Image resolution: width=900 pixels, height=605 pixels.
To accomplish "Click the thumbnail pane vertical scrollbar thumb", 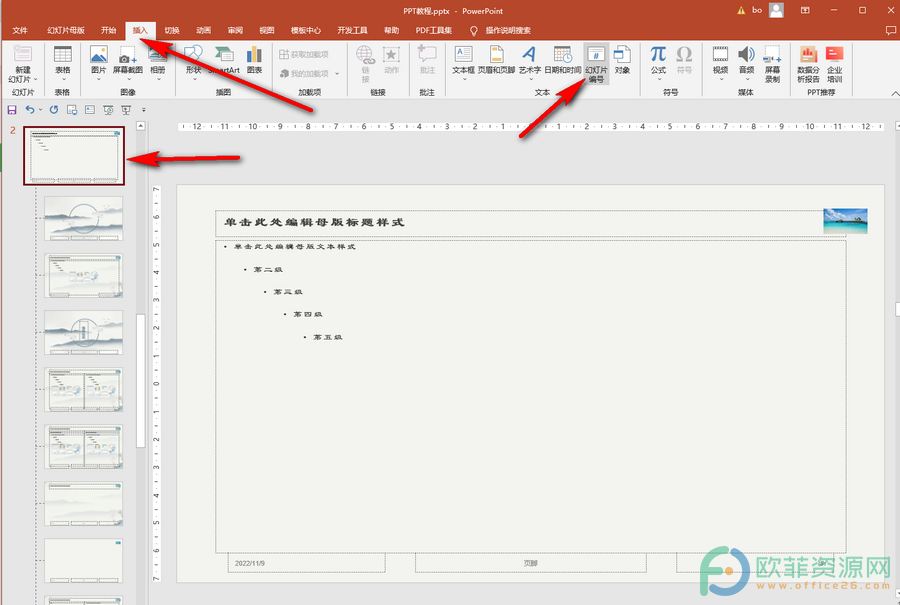I will pyautogui.click(x=141, y=380).
